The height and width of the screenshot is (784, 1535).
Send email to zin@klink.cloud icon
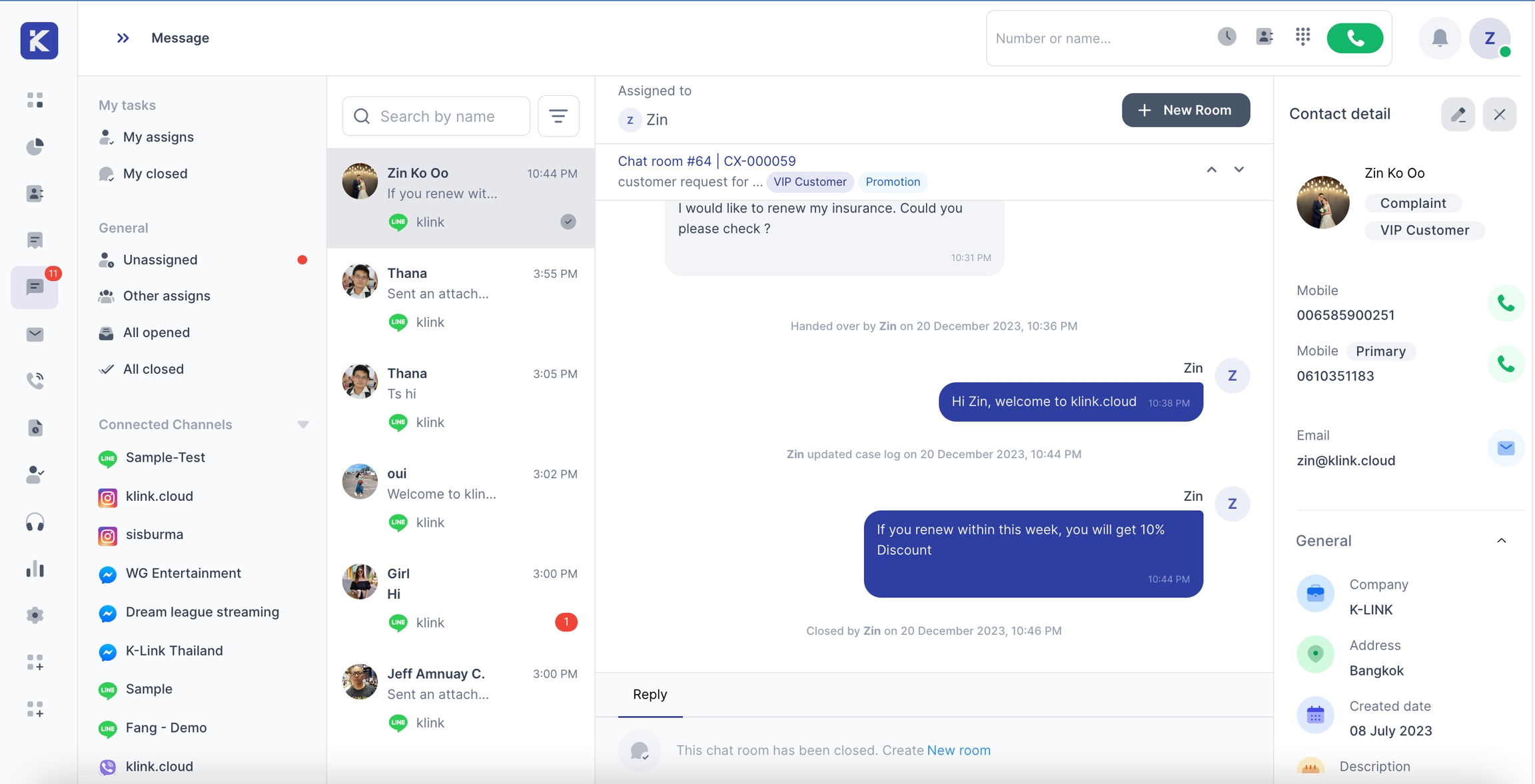[x=1505, y=448]
